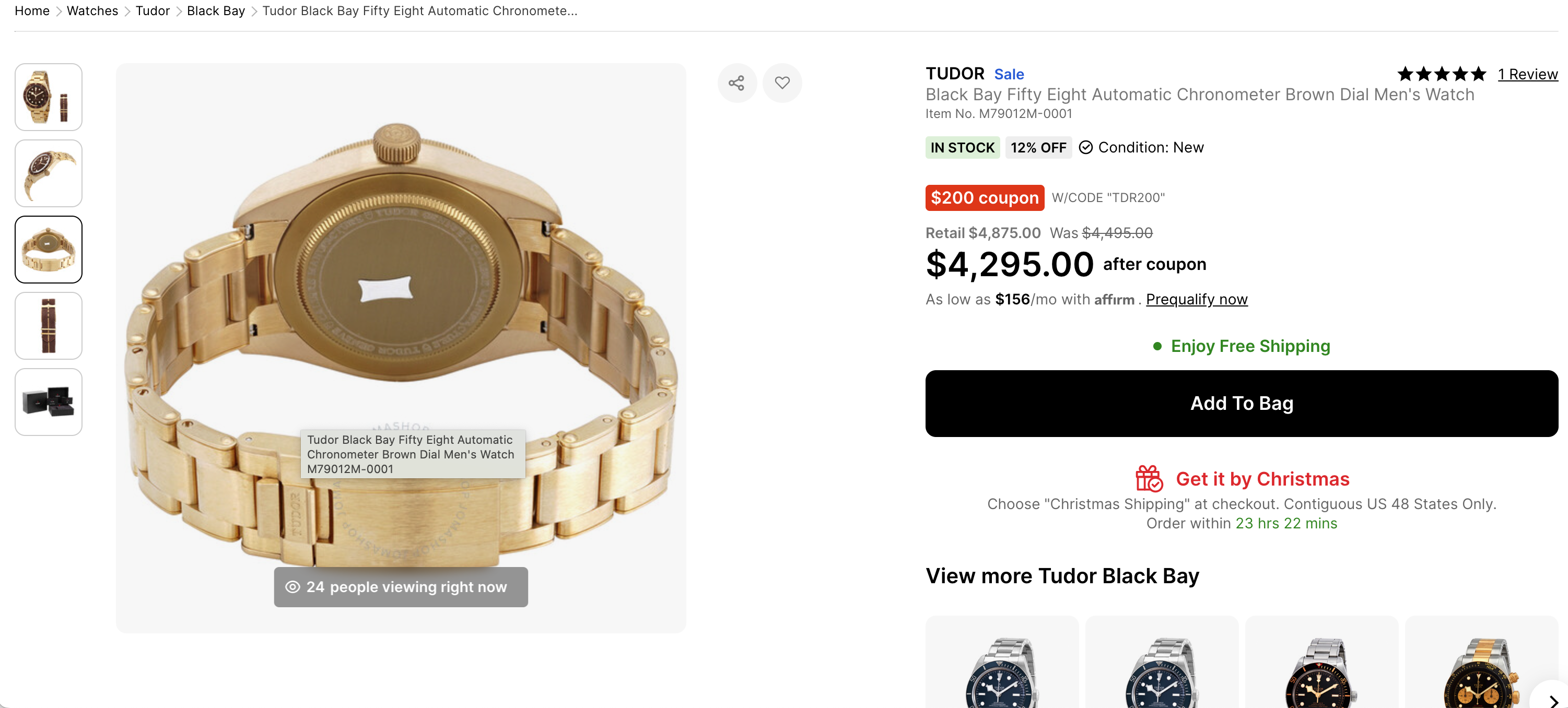Select first thumbnail showing watch front
This screenshot has height=708, width=1568.
tap(49, 97)
